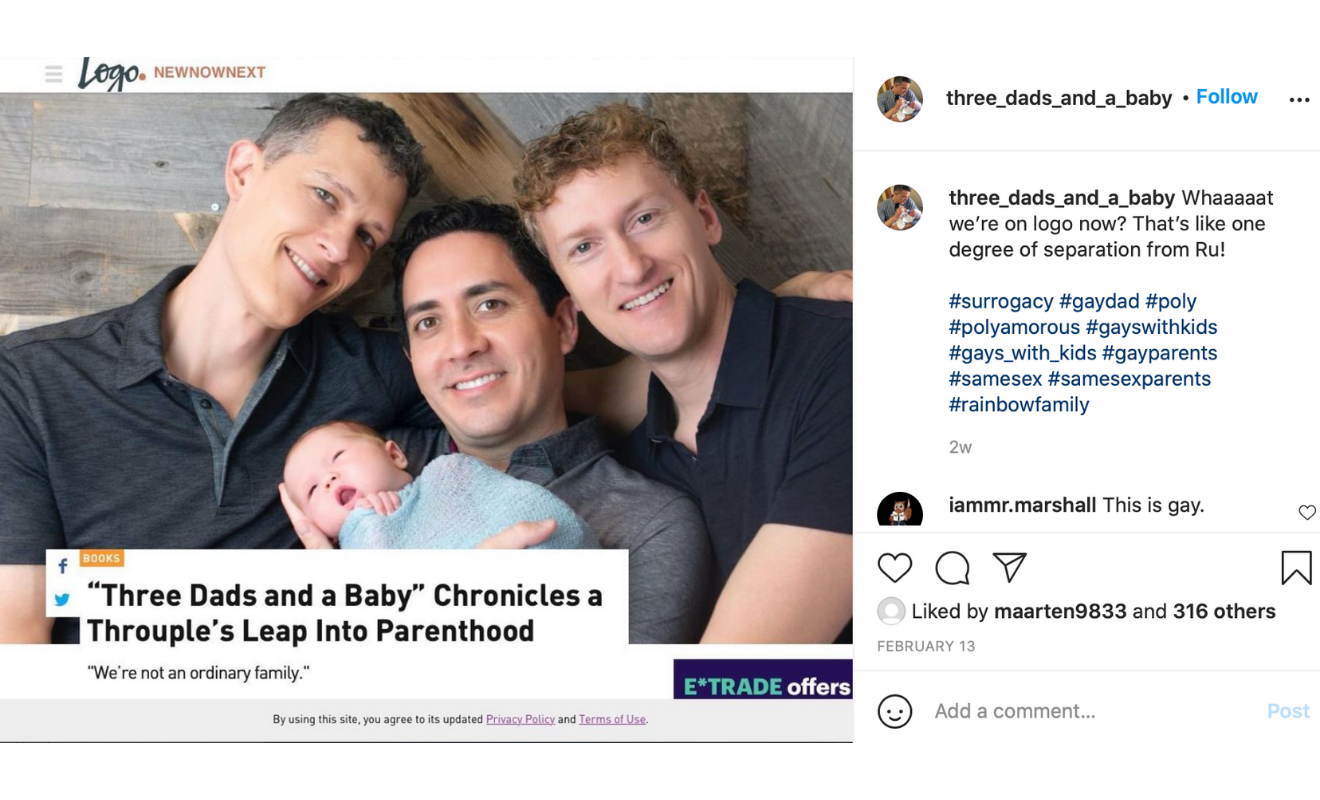Open emoji picker smiley icon

point(894,711)
